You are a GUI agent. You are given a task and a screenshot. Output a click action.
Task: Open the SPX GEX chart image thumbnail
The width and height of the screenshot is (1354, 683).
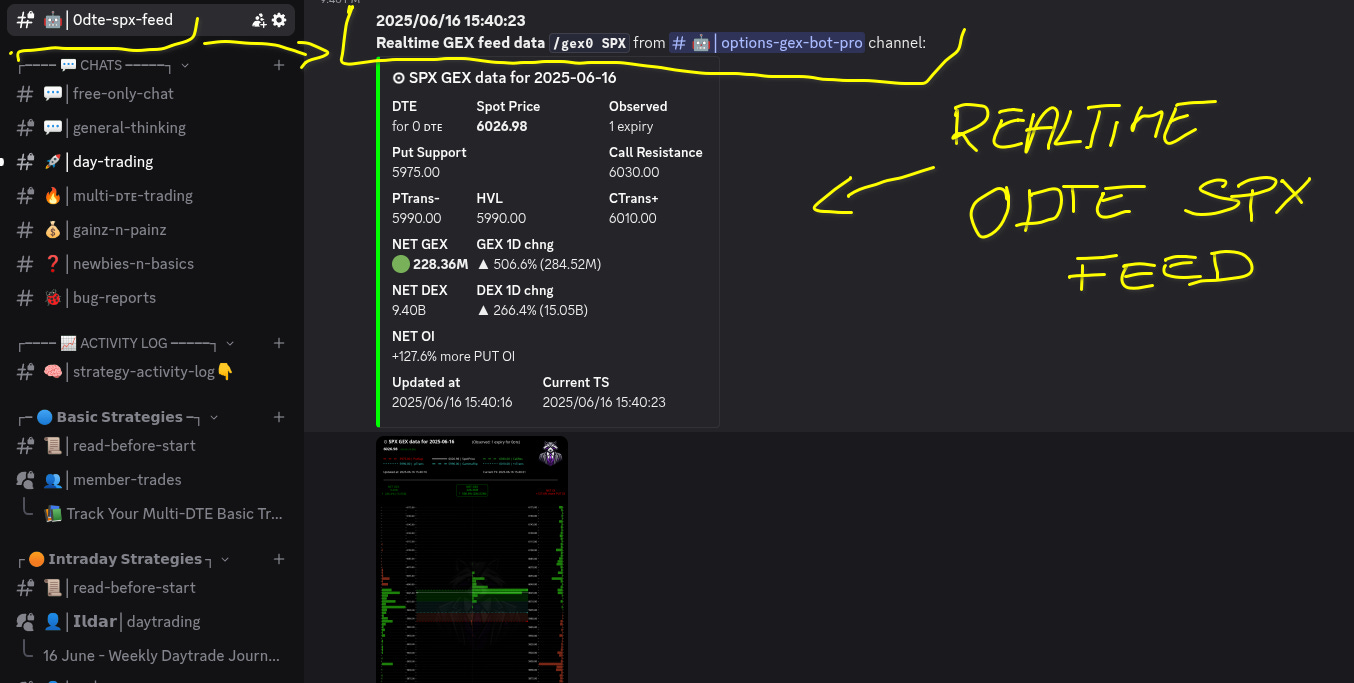pos(472,559)
